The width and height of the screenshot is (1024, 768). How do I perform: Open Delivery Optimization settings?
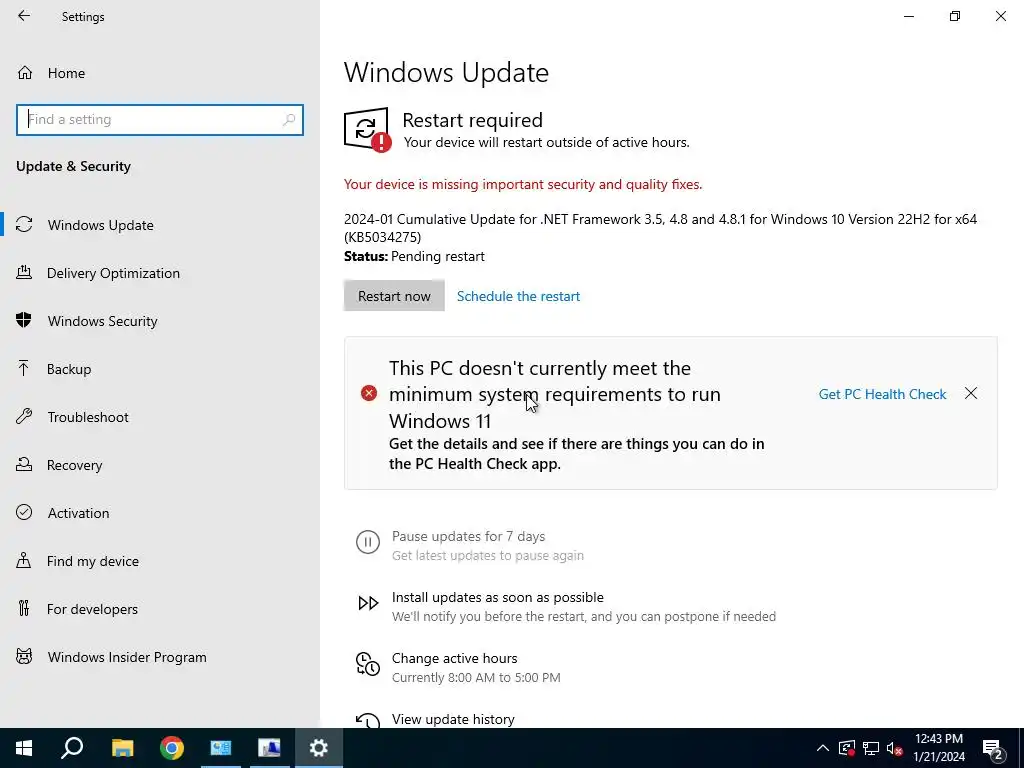[159, 273]
